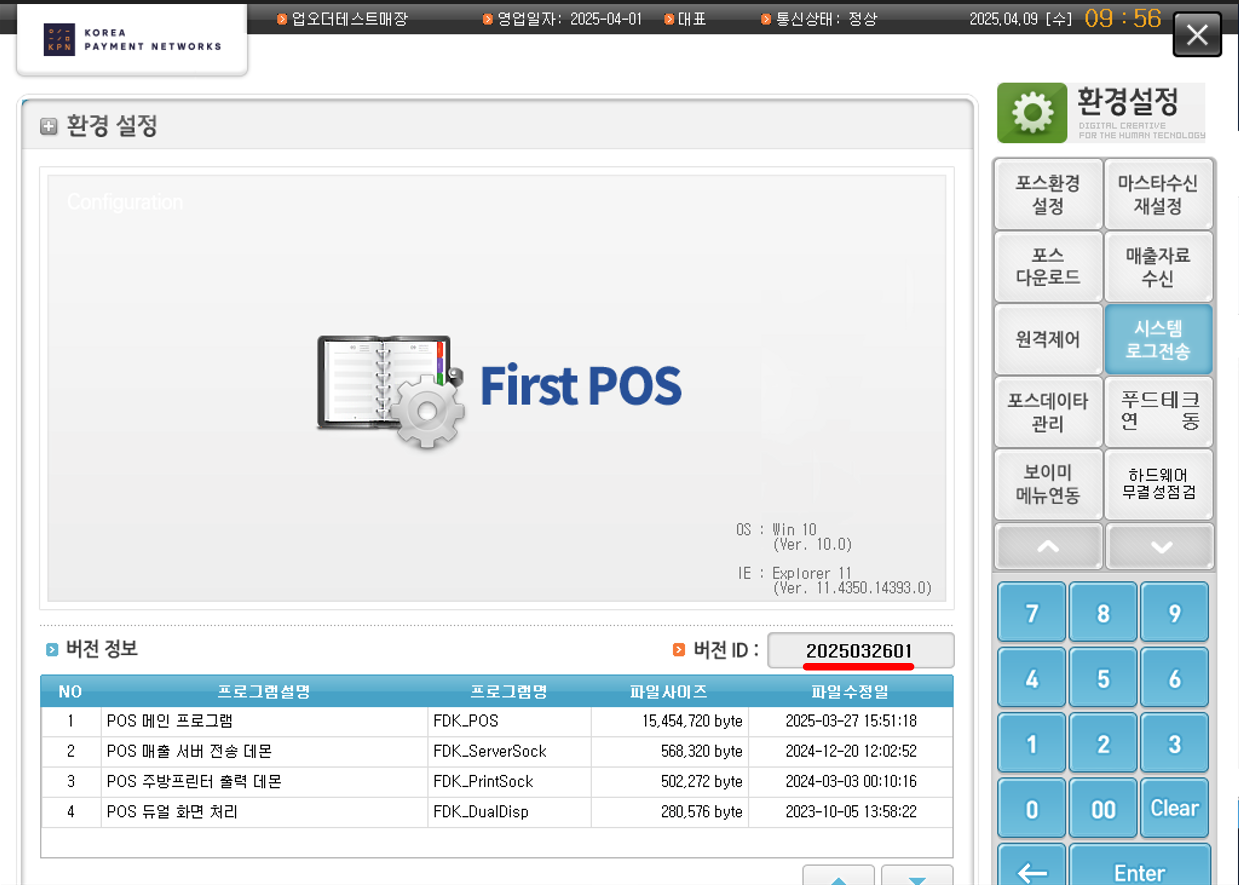
Task: Click the orange icon beside 버전 ID
Action: (x=680, y=650)
